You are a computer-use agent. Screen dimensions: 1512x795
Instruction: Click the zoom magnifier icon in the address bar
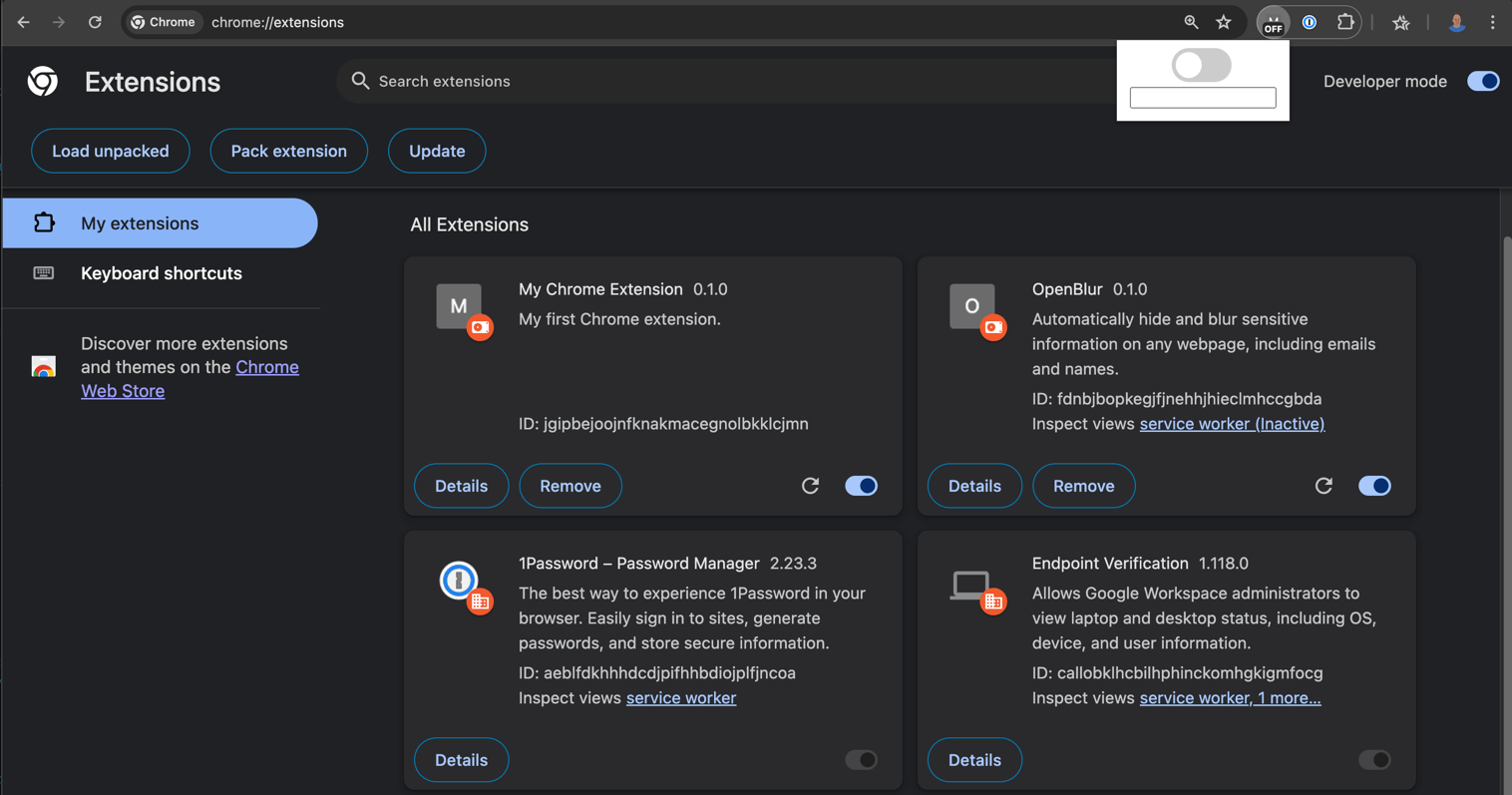tap(1191, 21)
